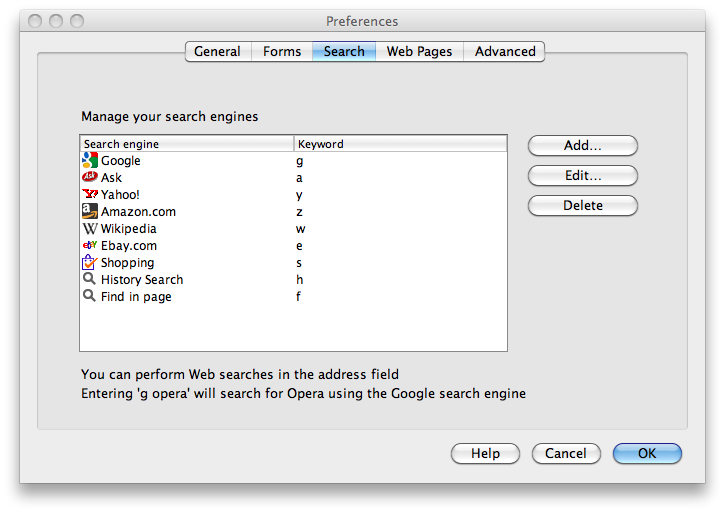
Task: Click the Google search engine icon
Action: [x=90, y=160]
